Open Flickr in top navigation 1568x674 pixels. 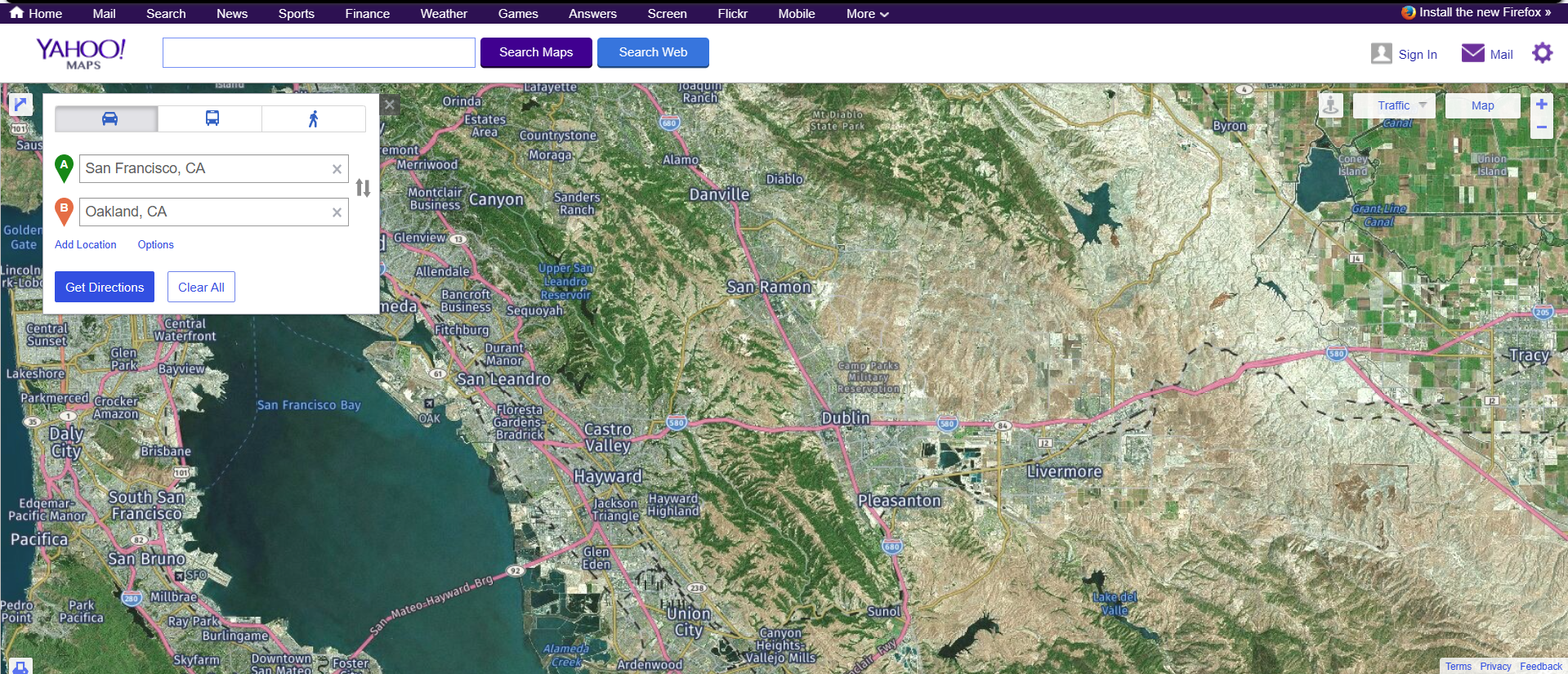pos(732,14)
